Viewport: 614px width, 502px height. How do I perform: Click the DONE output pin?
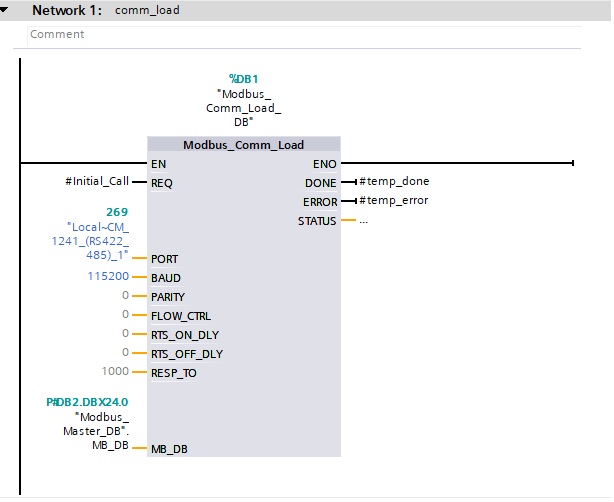[x=321, y=183]
